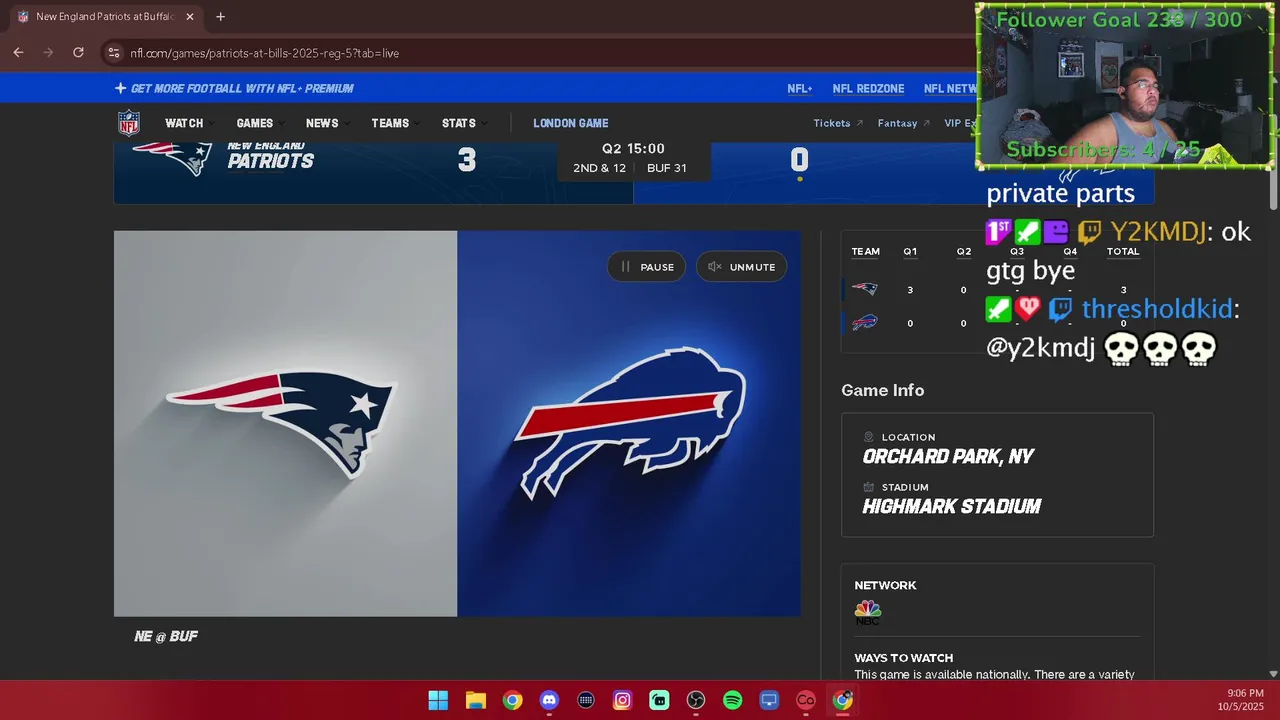Screen dimensions: 1280x720
Task: Click the NBC network logo
Action: tap(867, 612)
